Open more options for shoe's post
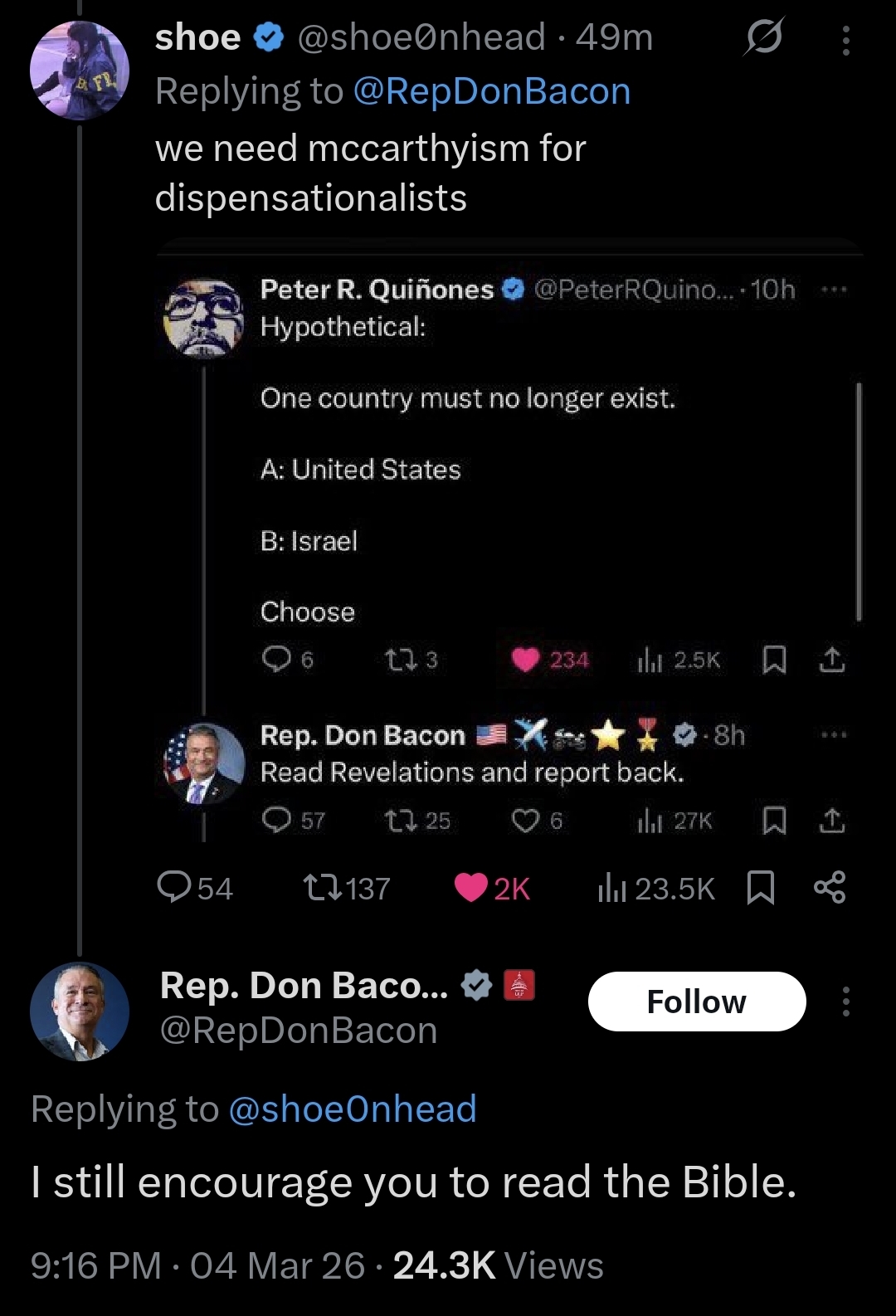Image resolution: width=896 pixels, height=1316 pixels. [845, 40]
